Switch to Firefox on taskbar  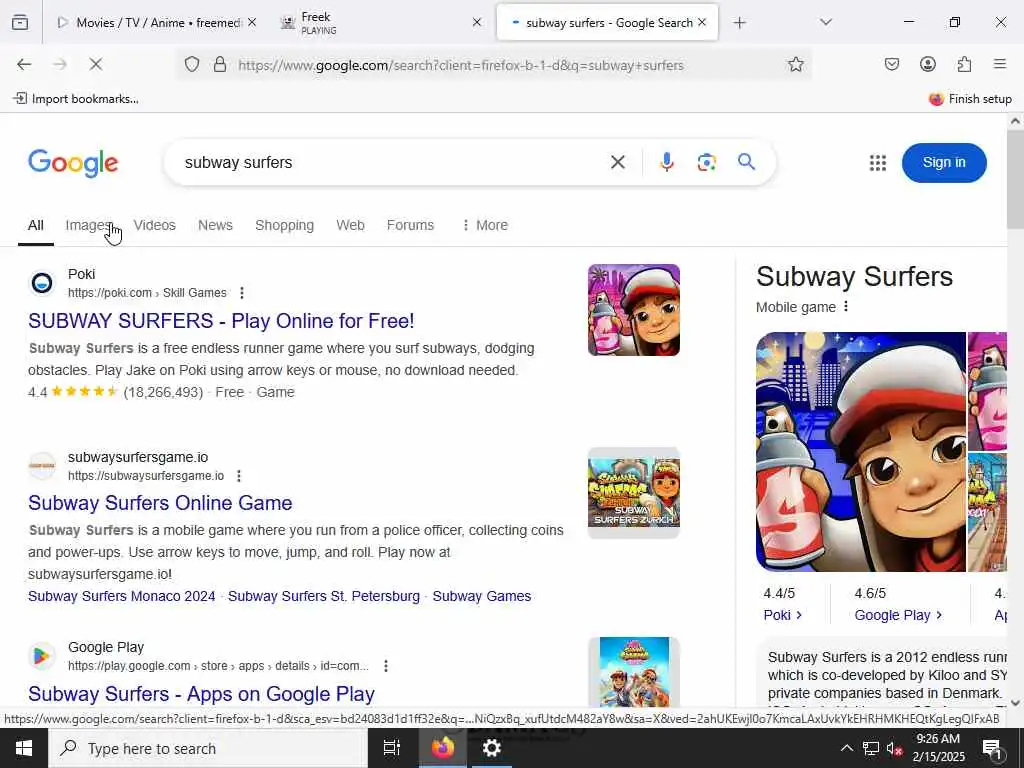442,748
